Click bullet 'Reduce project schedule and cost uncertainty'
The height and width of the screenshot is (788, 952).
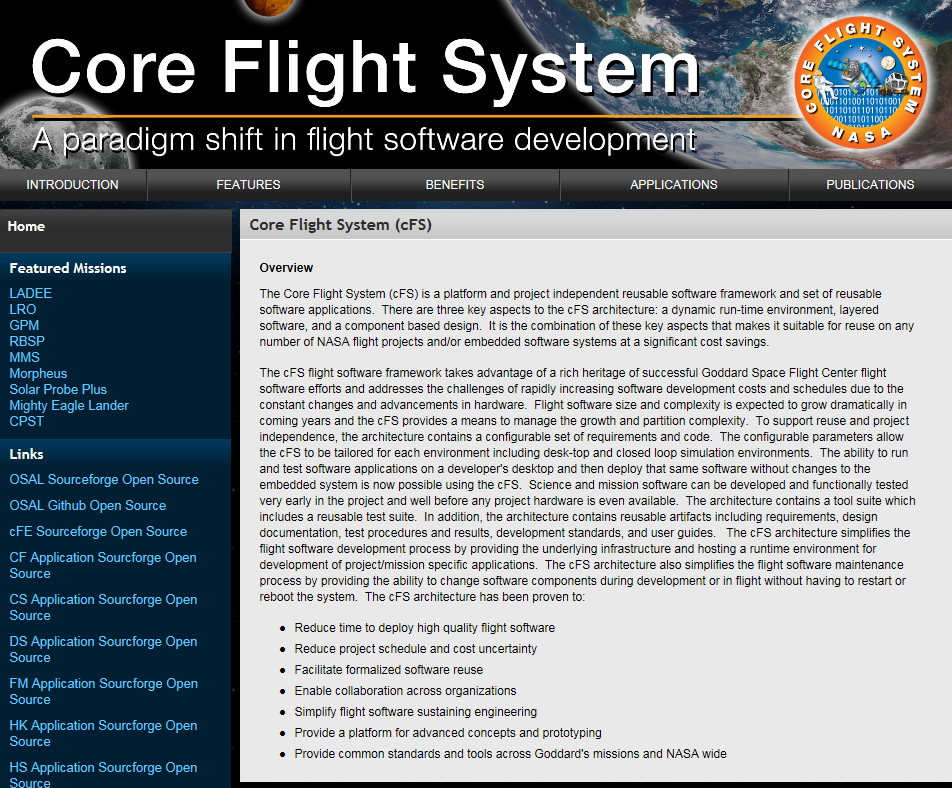click(x=416, y=649)
